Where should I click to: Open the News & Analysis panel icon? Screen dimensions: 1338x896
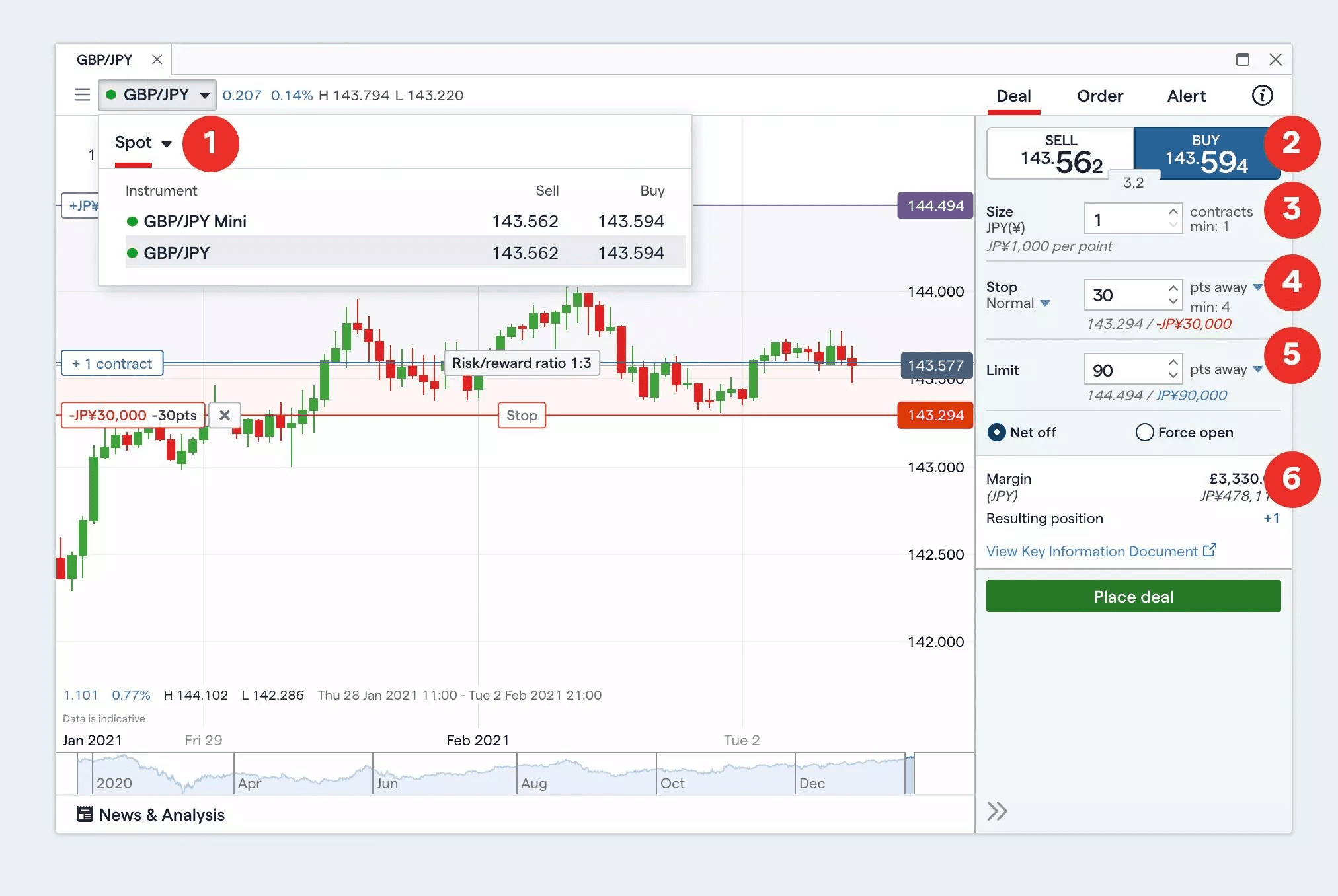[x=85, y=814]
